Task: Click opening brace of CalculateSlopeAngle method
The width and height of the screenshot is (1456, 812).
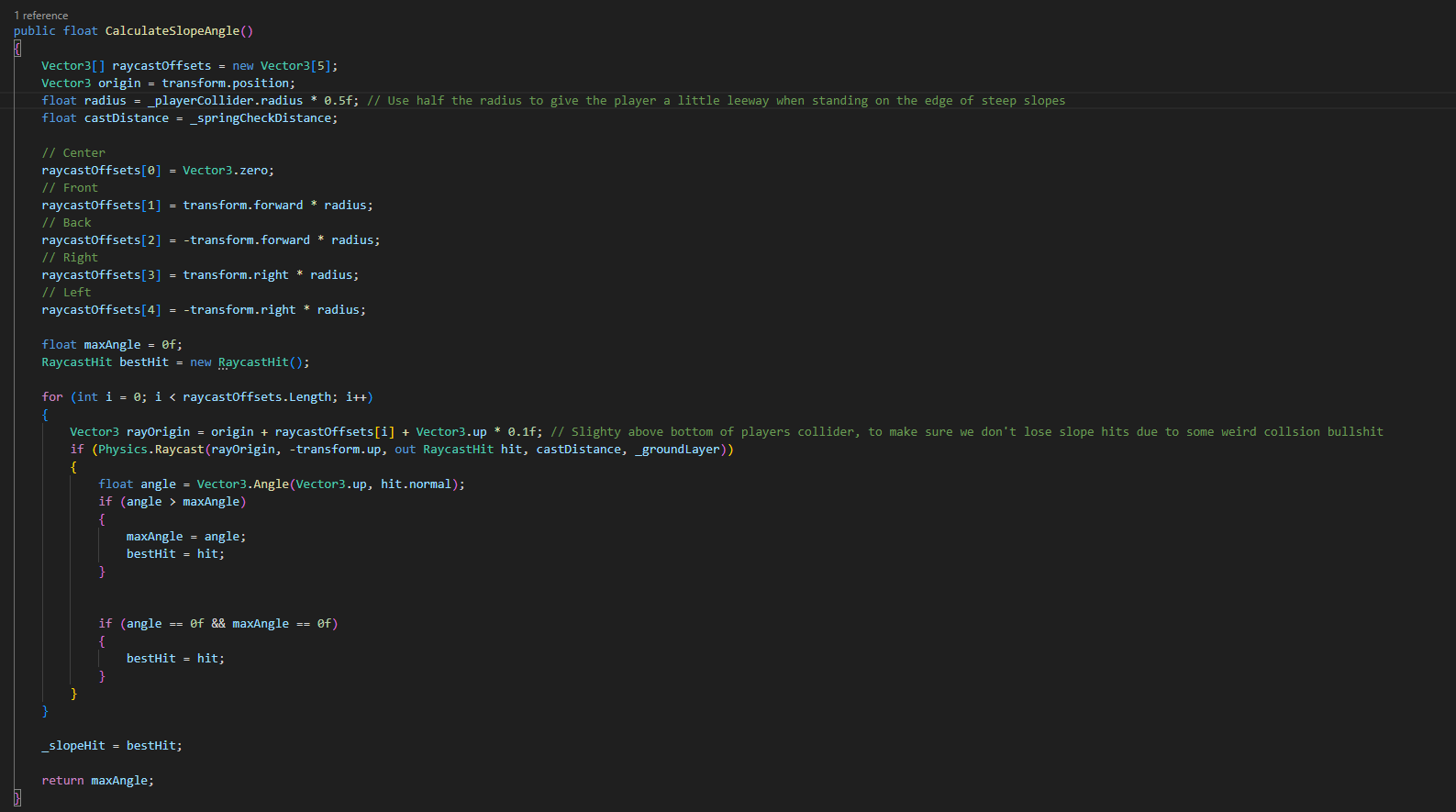Action: (17, 49)
